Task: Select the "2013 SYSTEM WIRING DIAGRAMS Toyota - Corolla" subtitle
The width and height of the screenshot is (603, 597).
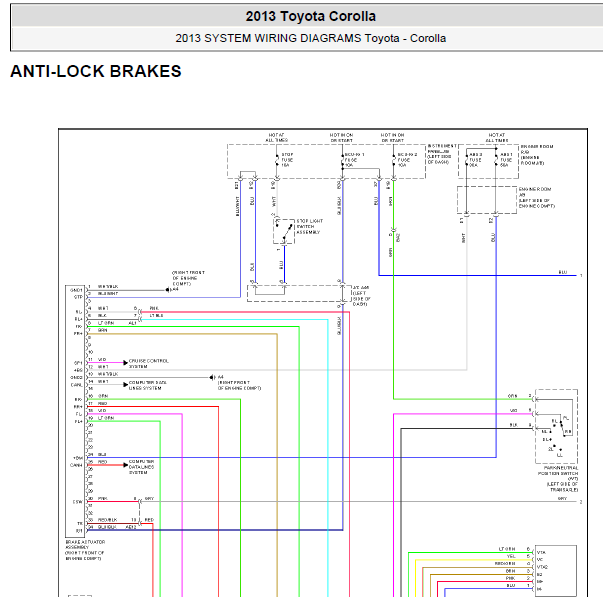Action: pos(311,38)
